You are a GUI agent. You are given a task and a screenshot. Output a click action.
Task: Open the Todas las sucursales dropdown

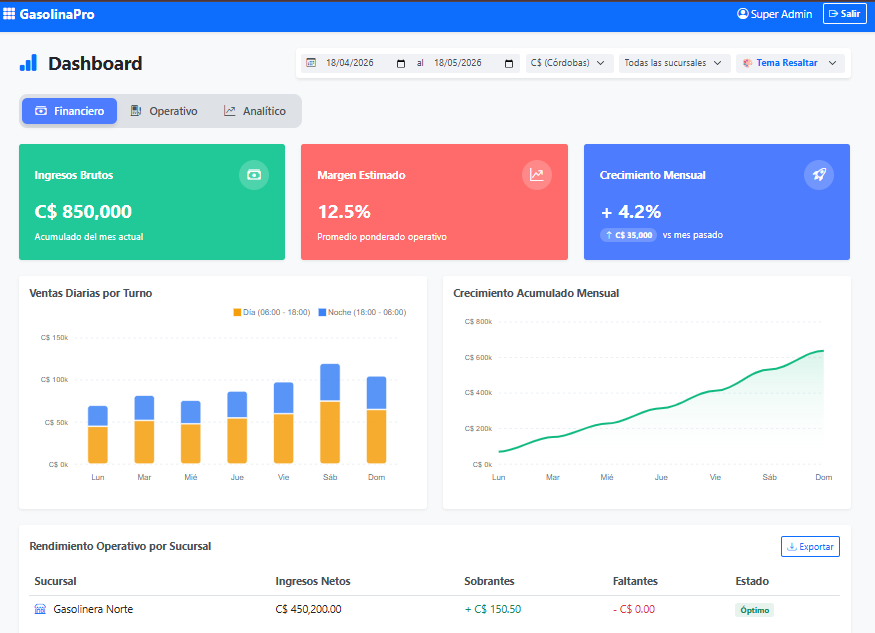(x=673, y=63)
